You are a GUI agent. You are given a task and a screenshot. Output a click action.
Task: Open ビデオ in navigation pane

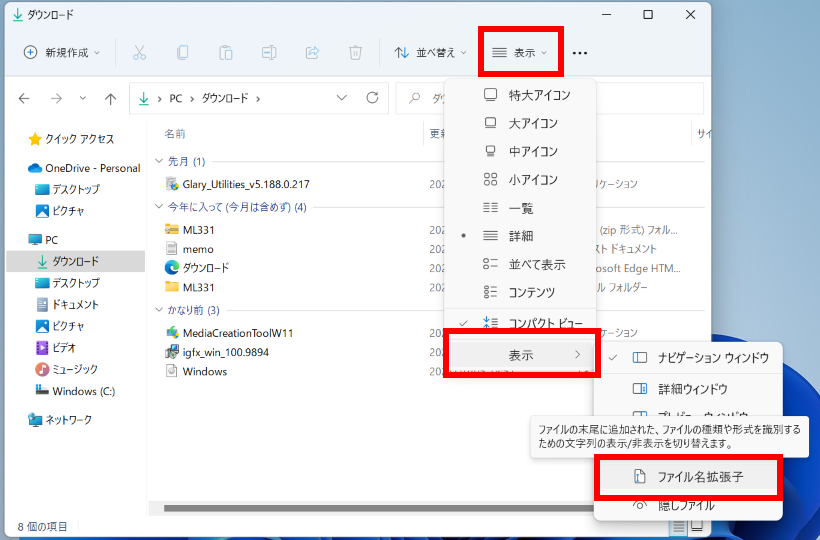coord(55,347)
